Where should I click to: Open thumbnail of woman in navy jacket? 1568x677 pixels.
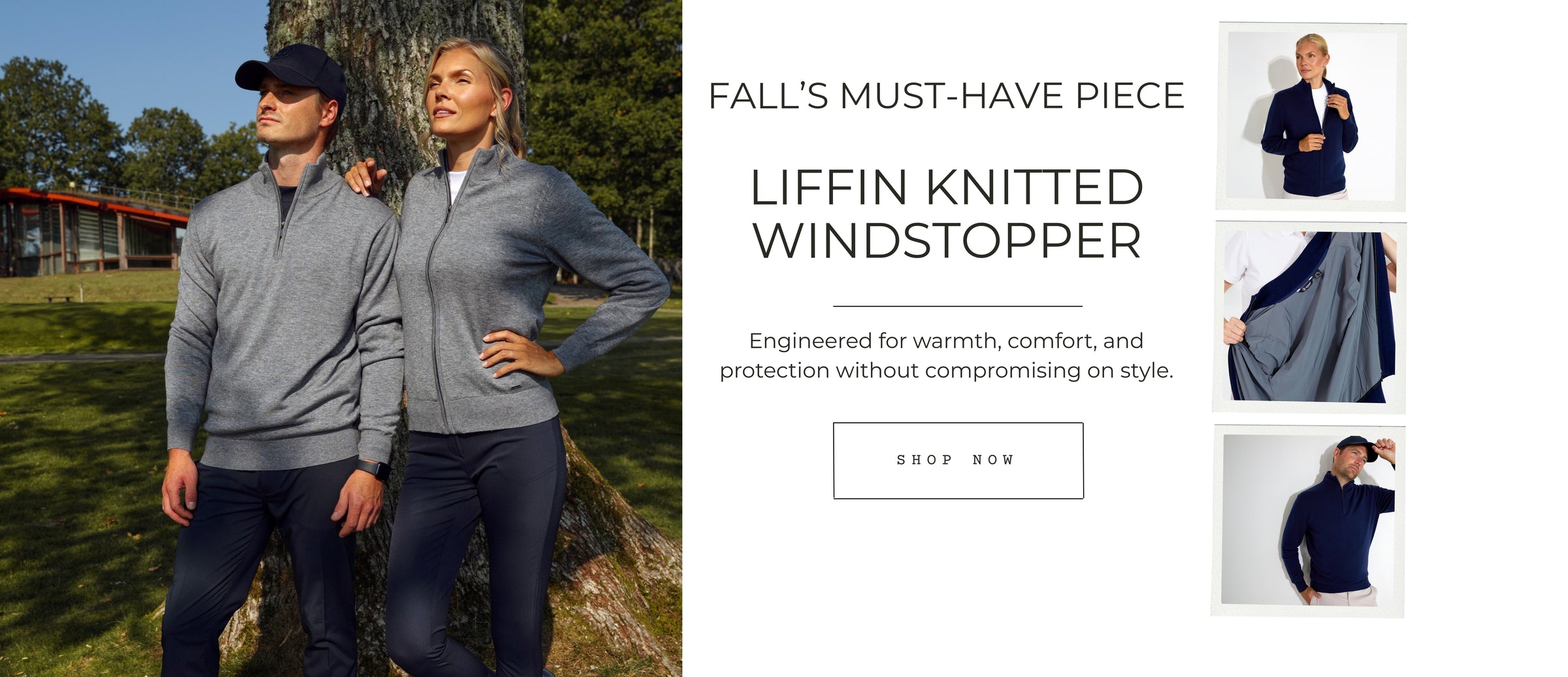click(x=1311, y=116)
